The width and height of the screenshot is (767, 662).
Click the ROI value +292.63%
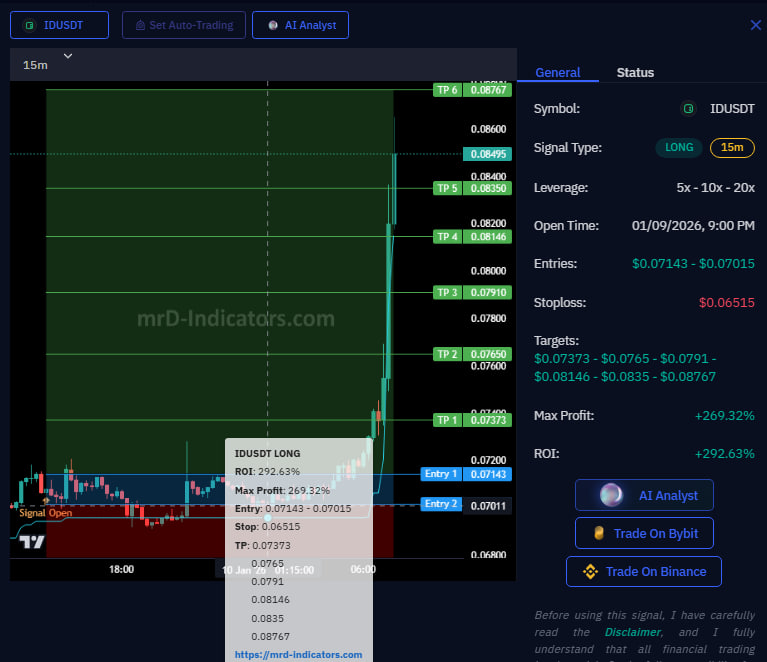point(724,454)
